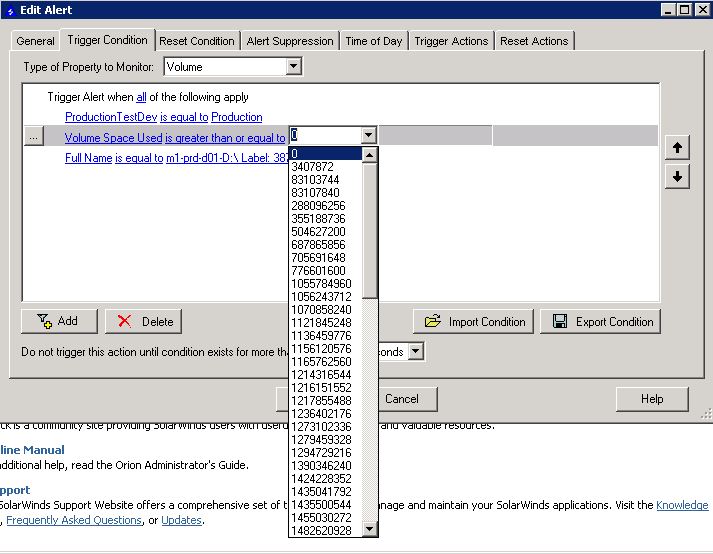Click Import Condition button
713x554 pixels.
[474, 322]
